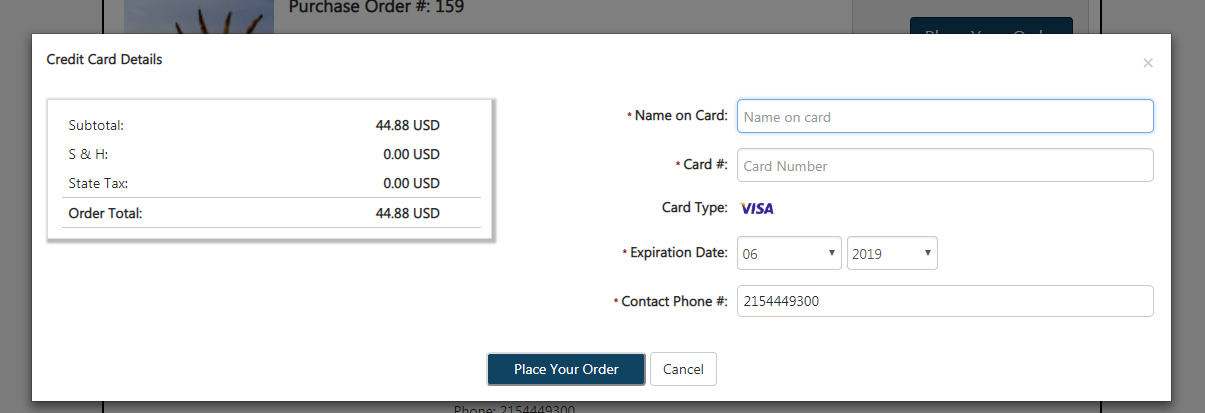Click the Contact Phone # label
Screen dimensions: 1205x413
[x=674, y=301]
